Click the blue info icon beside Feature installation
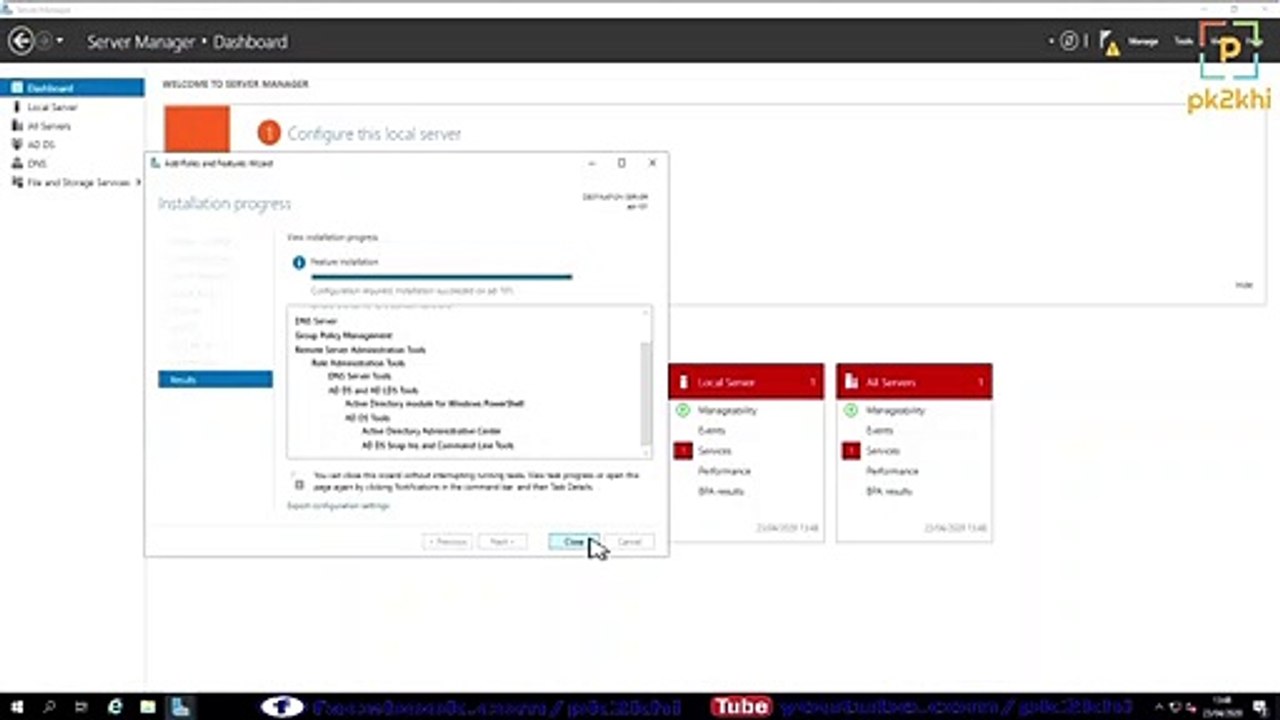The width and height of the screenshot is (1280, 720). [298, 263]
